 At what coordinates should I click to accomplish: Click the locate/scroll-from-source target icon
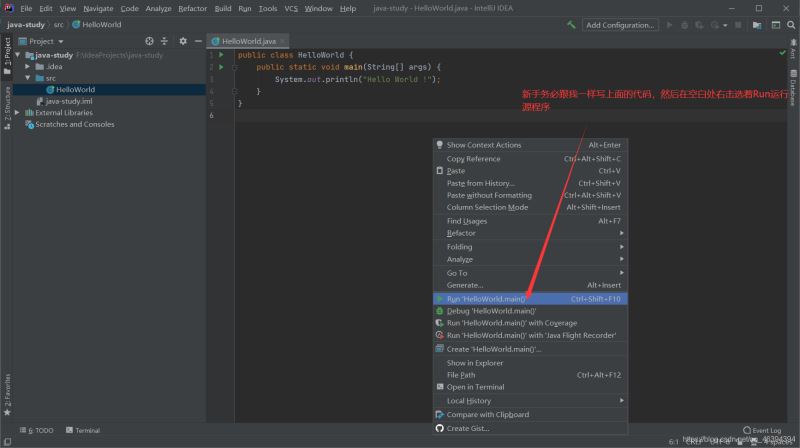[149, 41]
